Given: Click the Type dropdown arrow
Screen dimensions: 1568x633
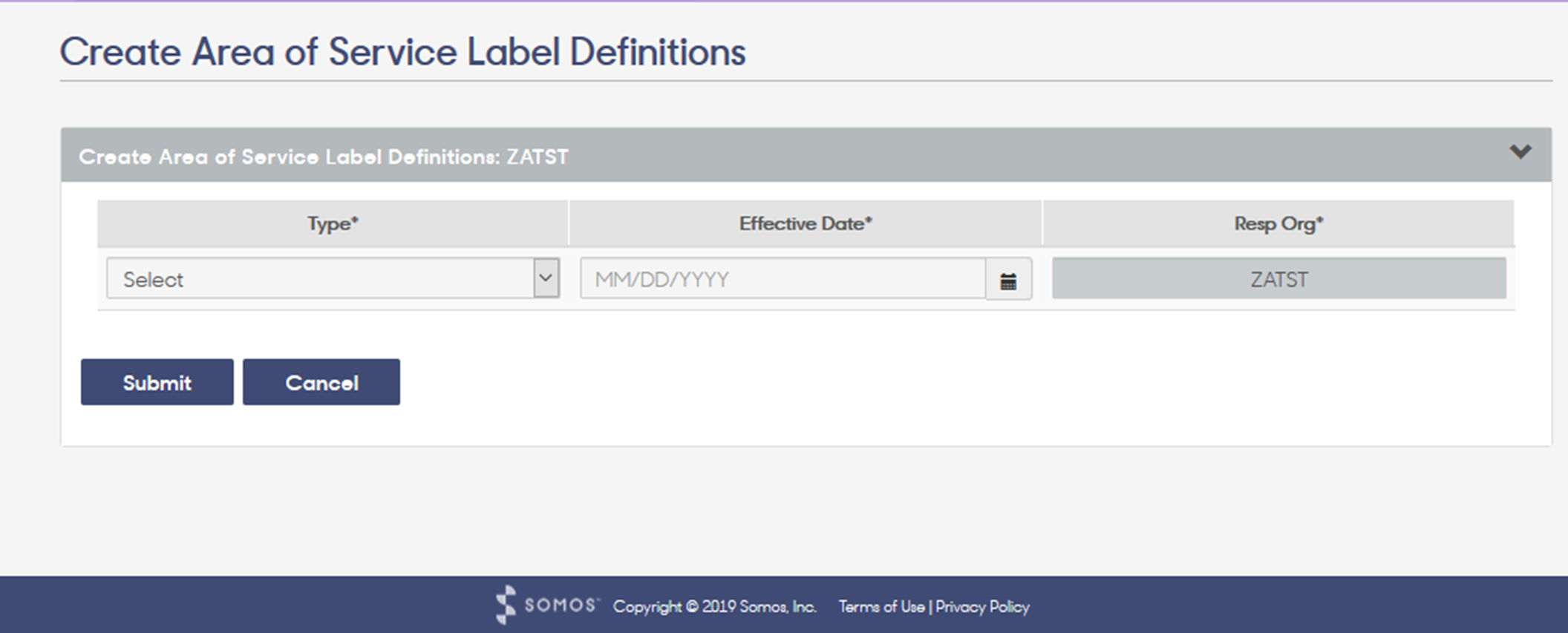Looking at the screenshot, I should (x=546, y=279).
